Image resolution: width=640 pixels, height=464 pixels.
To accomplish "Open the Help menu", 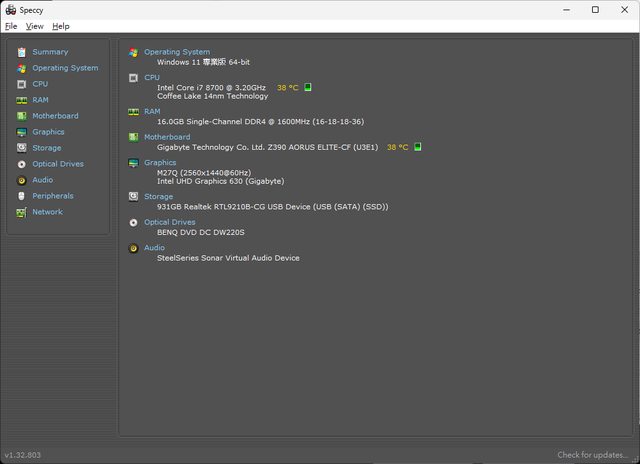I will 61,26.
